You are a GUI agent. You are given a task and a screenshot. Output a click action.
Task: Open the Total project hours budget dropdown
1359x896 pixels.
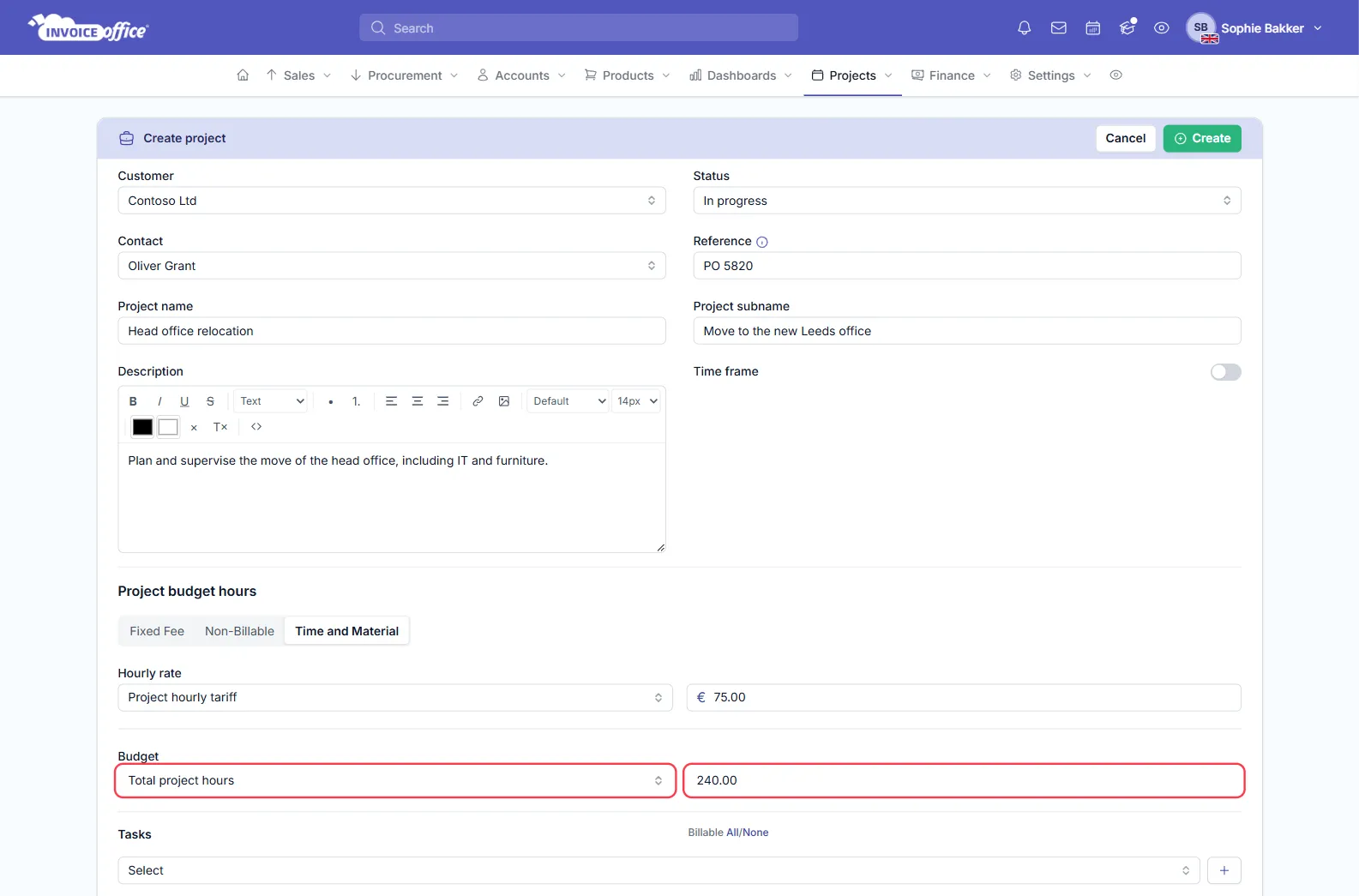(x=395, y=780)
